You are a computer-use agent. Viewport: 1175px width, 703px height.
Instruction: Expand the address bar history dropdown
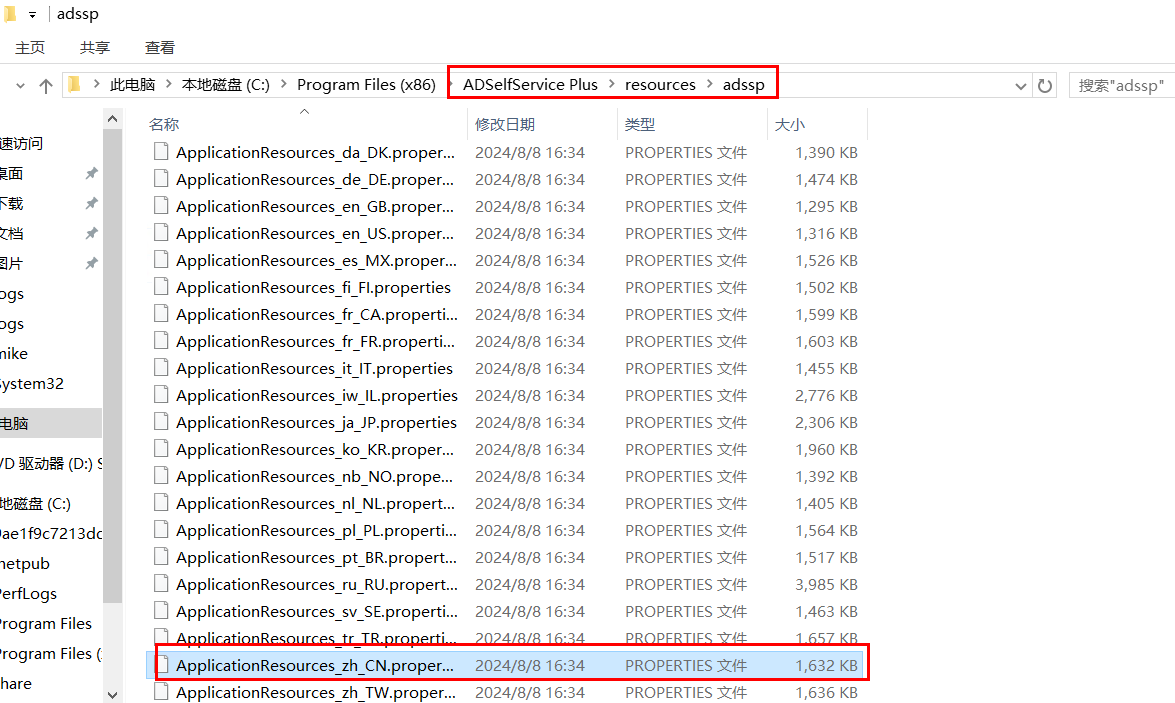tap(1020, 85)
